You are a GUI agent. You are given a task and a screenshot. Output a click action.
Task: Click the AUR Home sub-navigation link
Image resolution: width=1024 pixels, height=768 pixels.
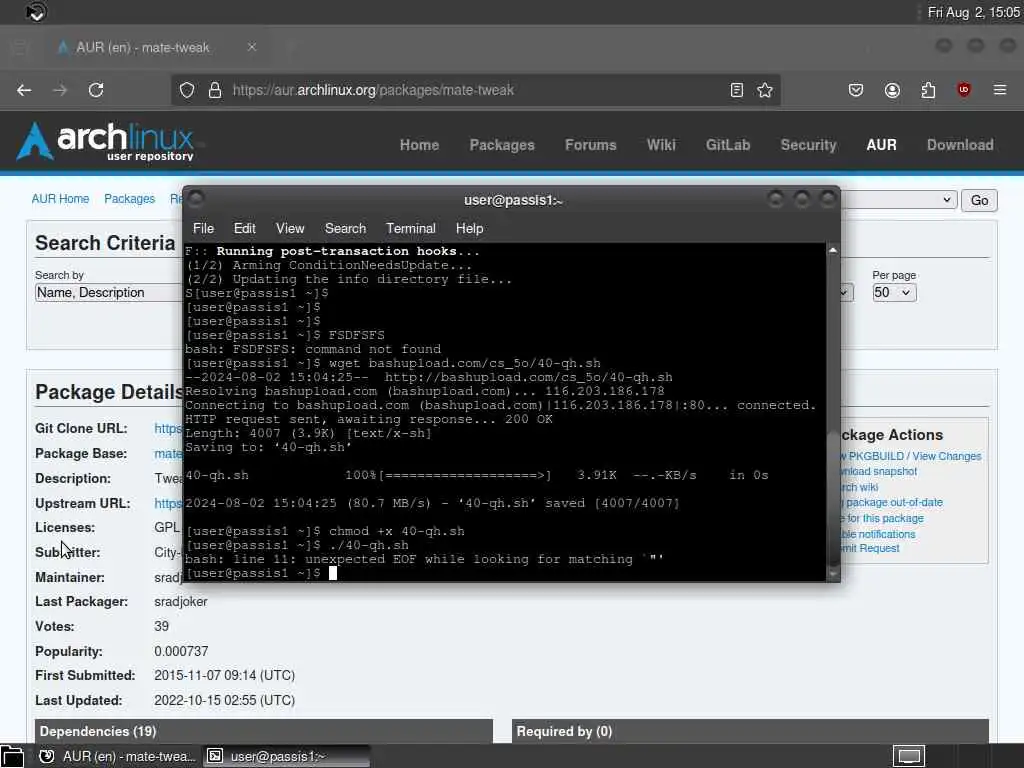click(x=60, y=199)
